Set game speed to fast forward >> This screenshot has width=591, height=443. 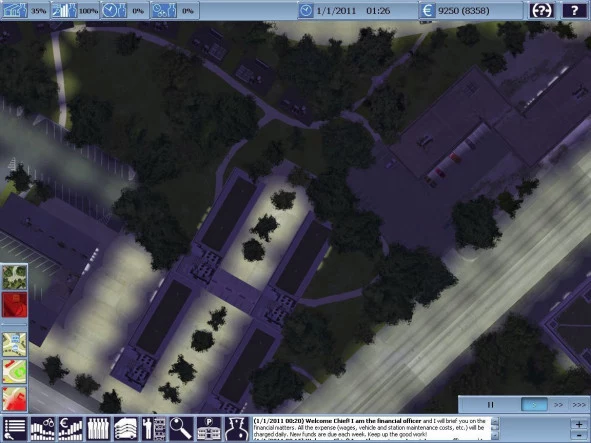point(558,405)
